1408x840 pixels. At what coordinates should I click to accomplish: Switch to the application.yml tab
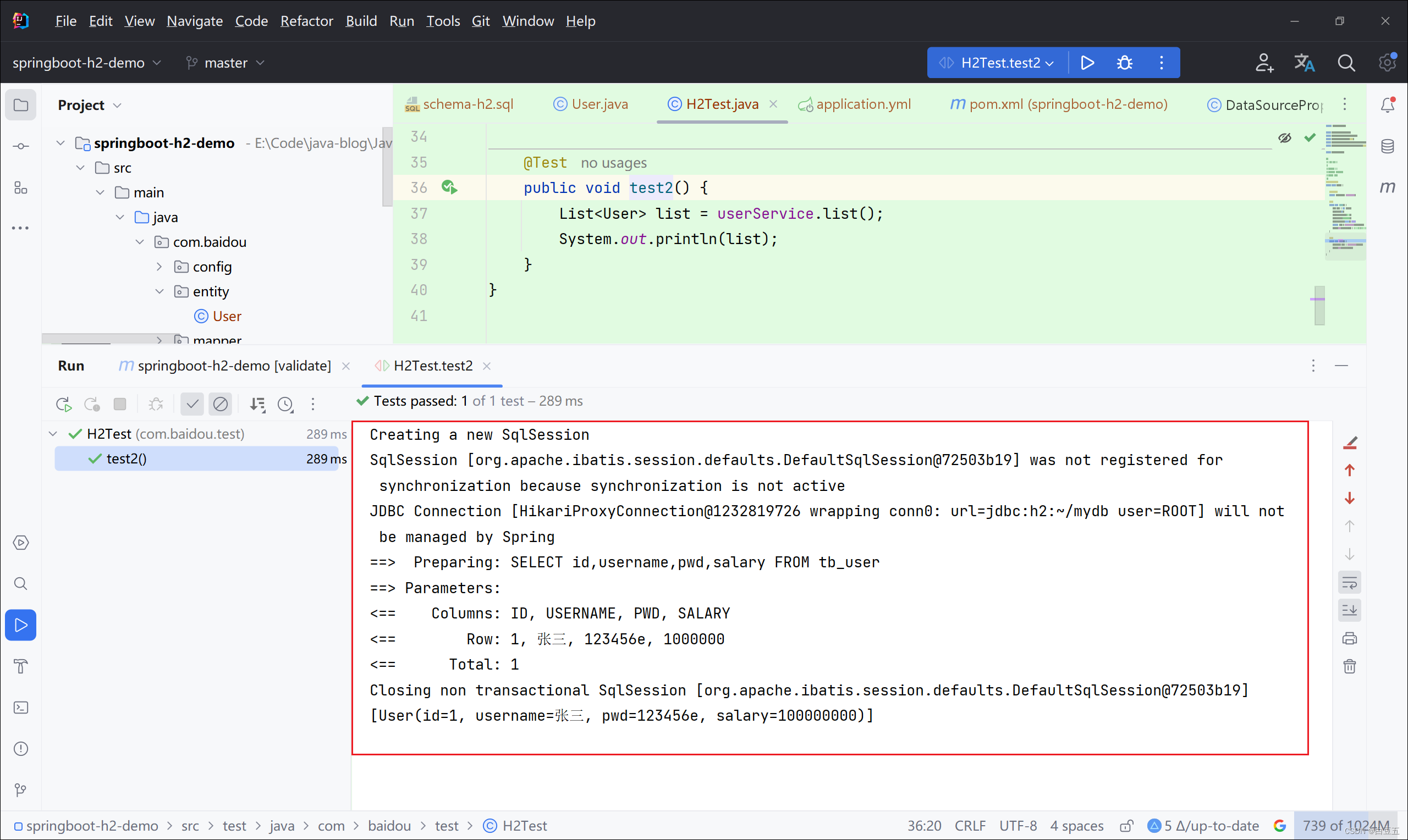click(x=854, y=104)
